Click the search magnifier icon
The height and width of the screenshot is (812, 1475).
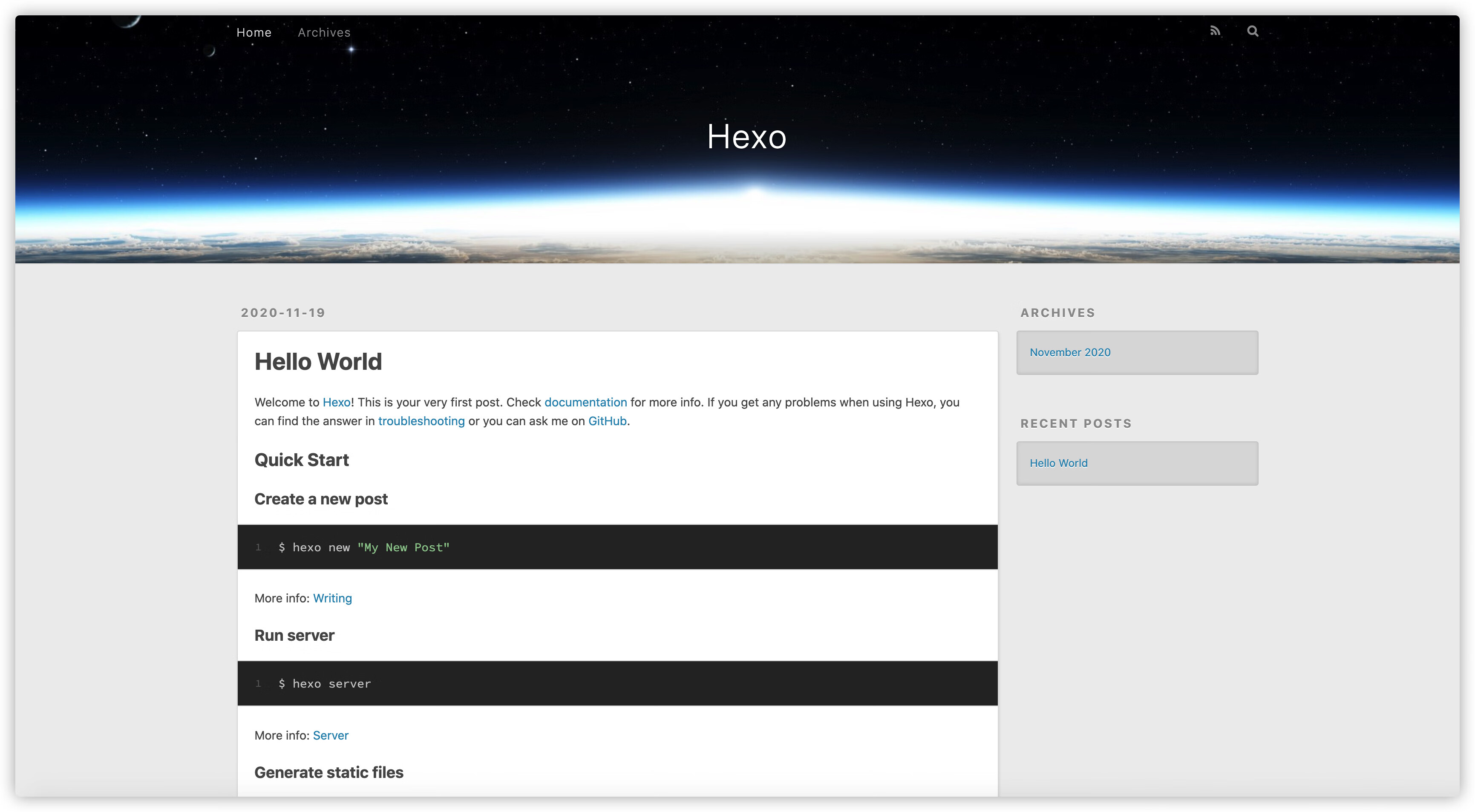pos(1252,31)
